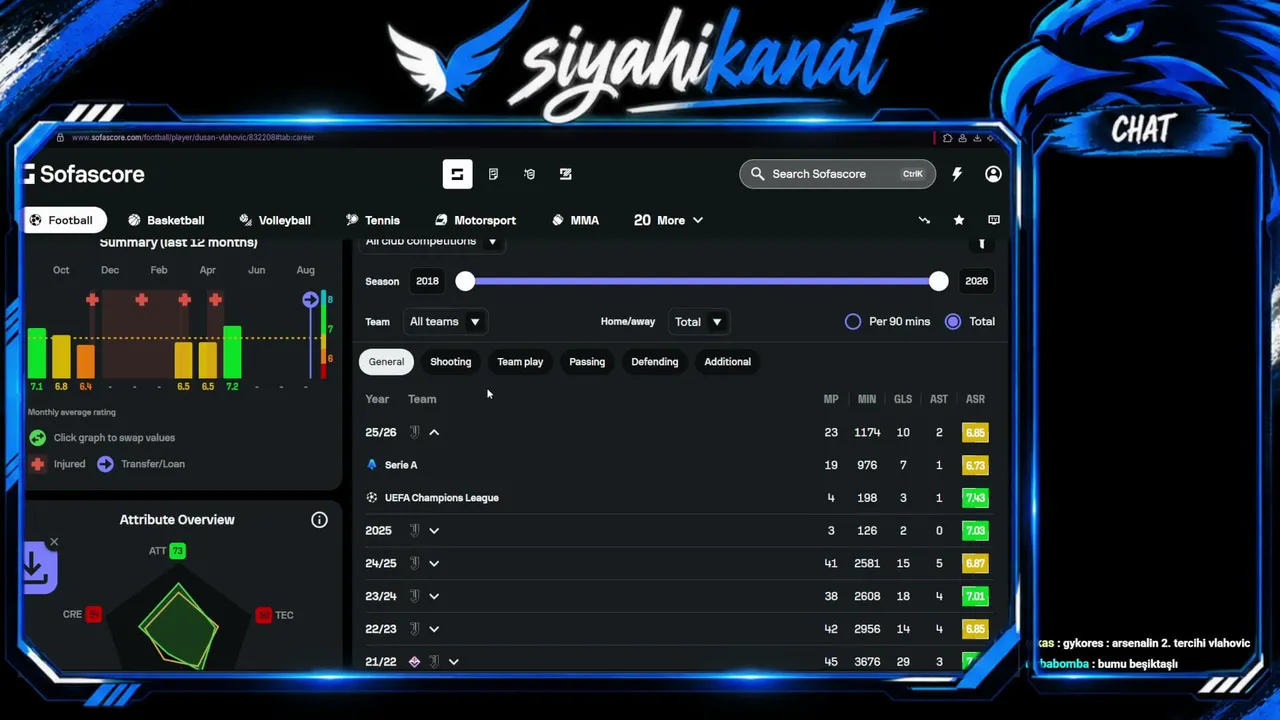The height and width of the screenshot is (720, 1280).
Task: Switch to the Tennis tab
Action: pos(373,220)
